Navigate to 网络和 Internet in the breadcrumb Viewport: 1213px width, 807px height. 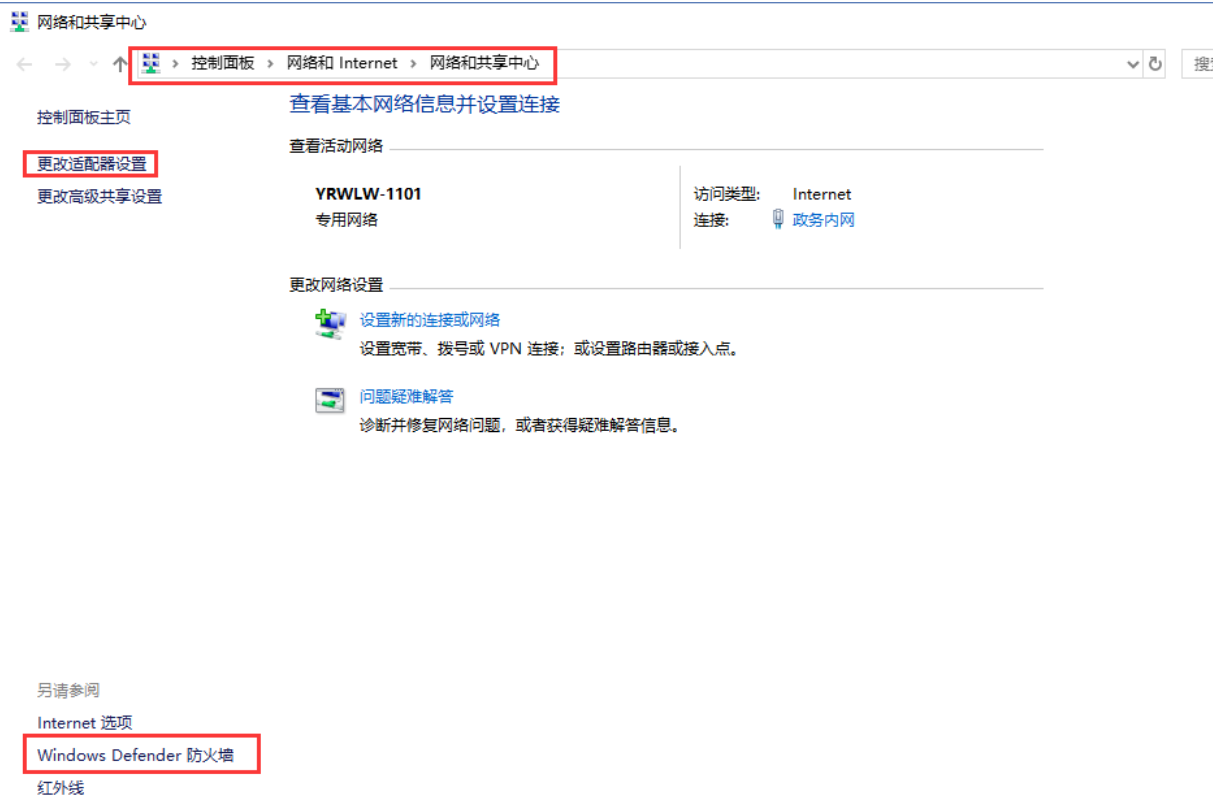(x=342, y=63)
